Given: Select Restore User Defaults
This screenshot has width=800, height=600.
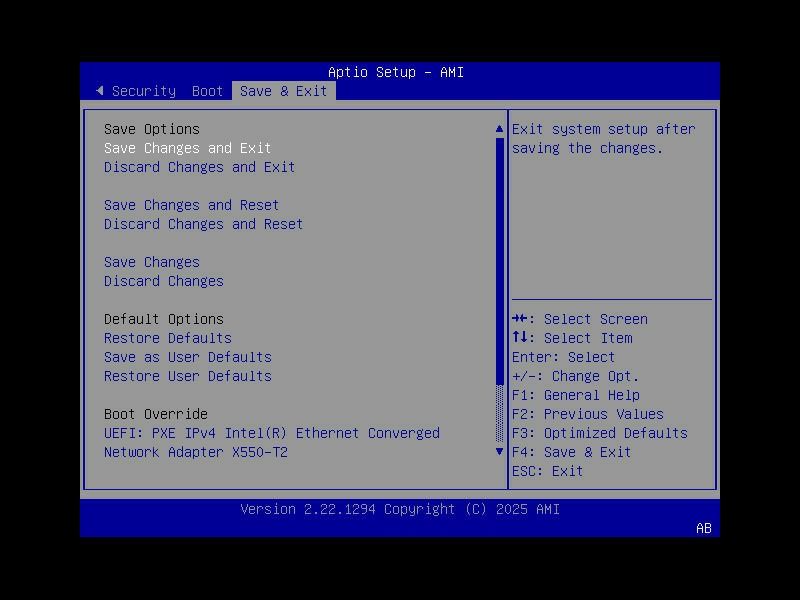Looking at the screenshot, I should [x=187, y=376].
